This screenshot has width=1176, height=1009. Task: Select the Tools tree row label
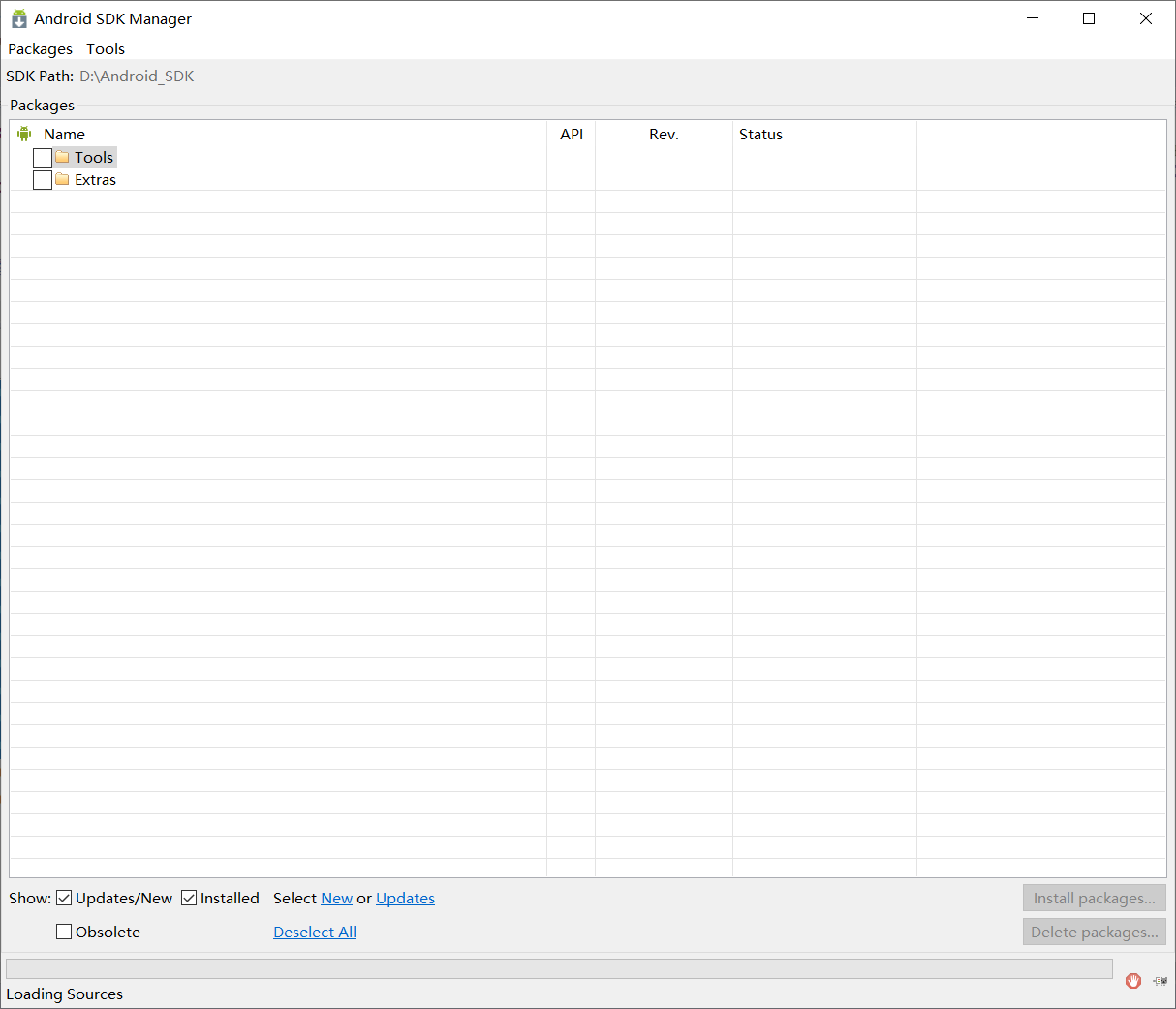(94, 157)
